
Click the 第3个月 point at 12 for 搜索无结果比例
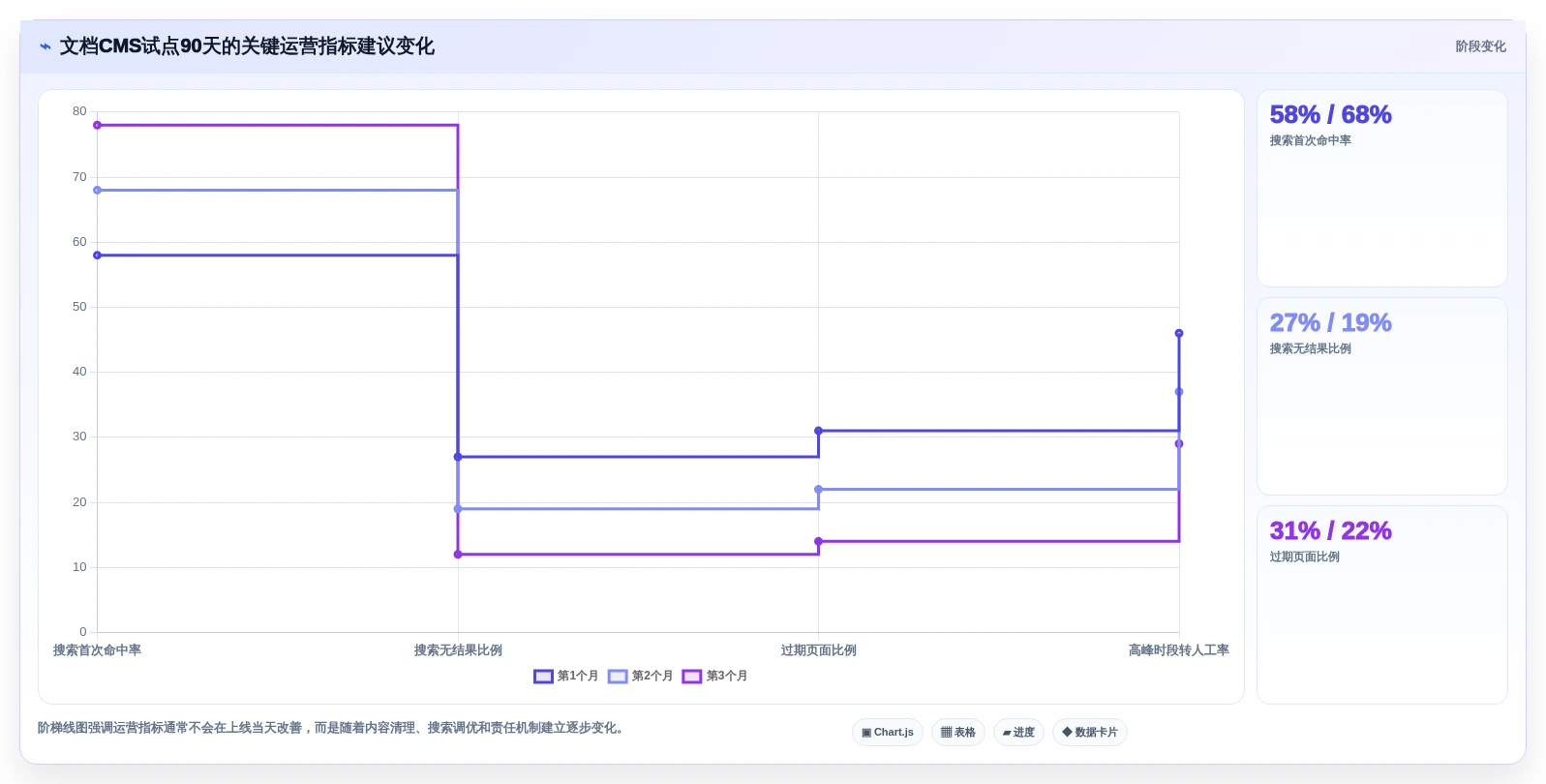tap(458, 555)
